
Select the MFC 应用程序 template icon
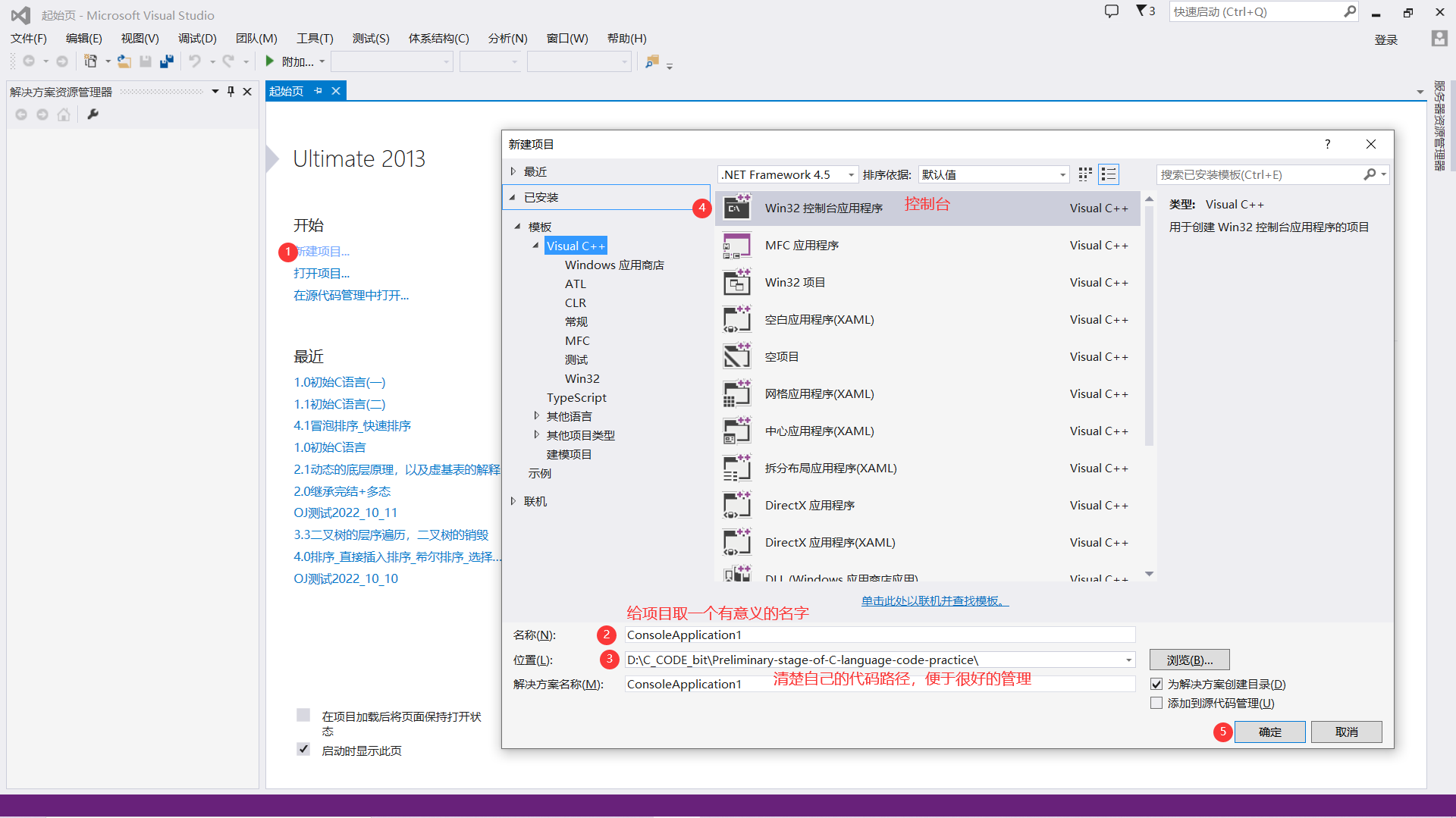736,246
